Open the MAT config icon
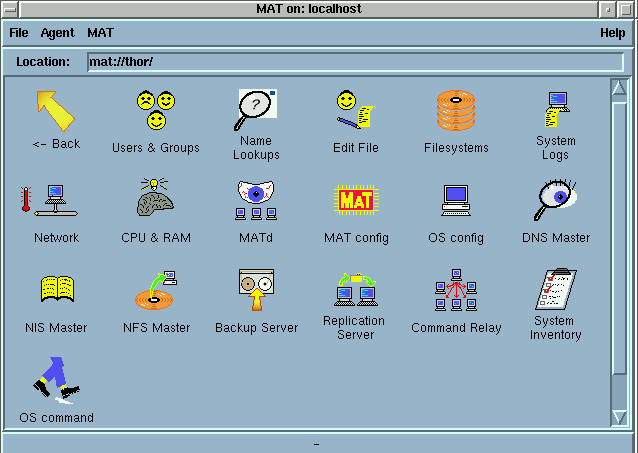638x453 pixels. coord(356,200)
